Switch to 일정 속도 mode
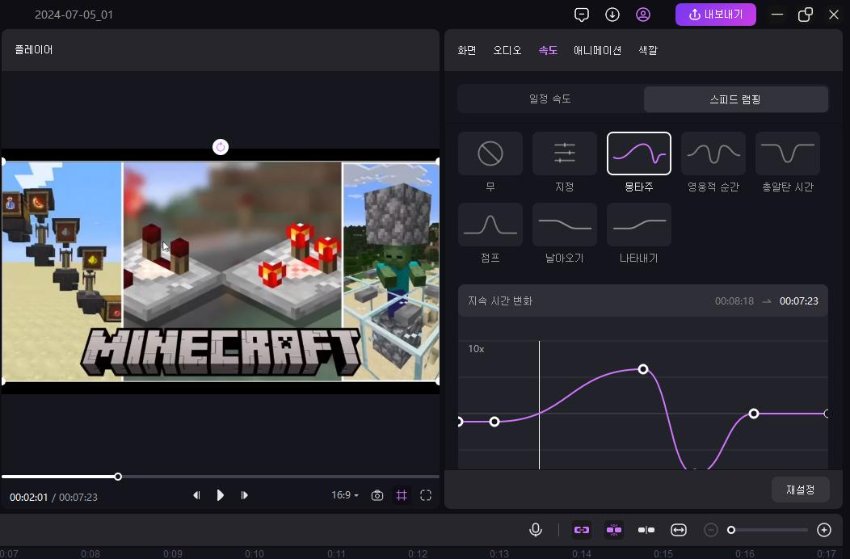This screenshot has height=559, width=850. pos(550,99)
